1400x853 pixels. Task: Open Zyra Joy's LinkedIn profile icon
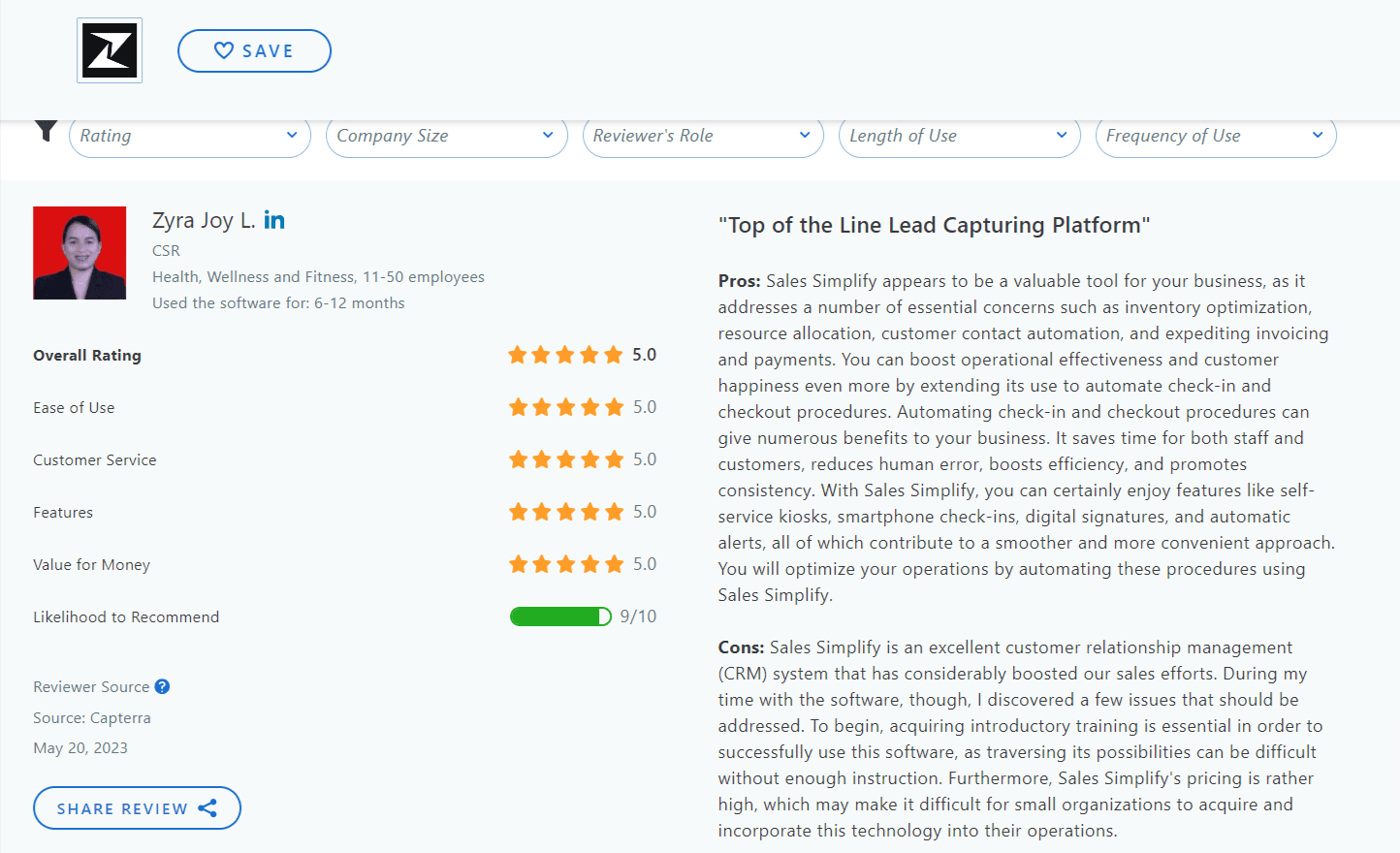pos(275,220)
